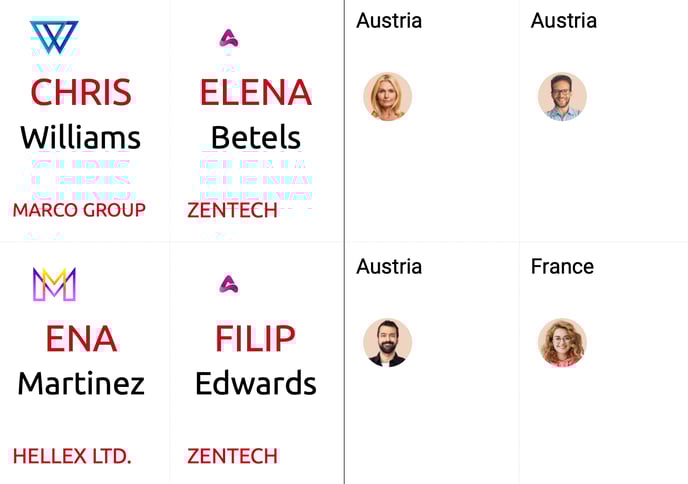Open the bearded man's avatar photo
Viewport: 688px width, 484px height.
[387, 342]
